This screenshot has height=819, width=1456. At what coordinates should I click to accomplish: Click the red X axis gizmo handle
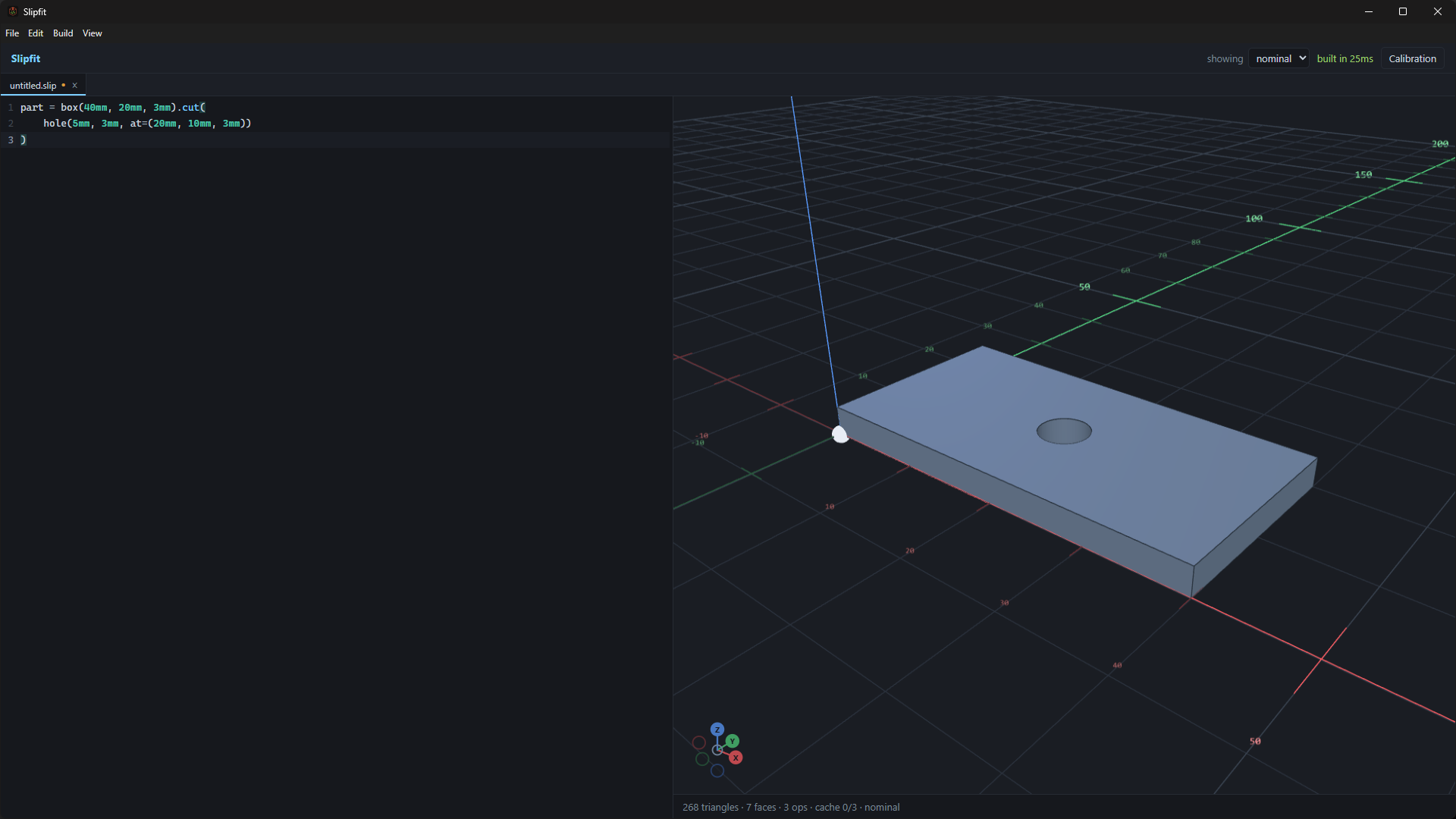(736, 758)
